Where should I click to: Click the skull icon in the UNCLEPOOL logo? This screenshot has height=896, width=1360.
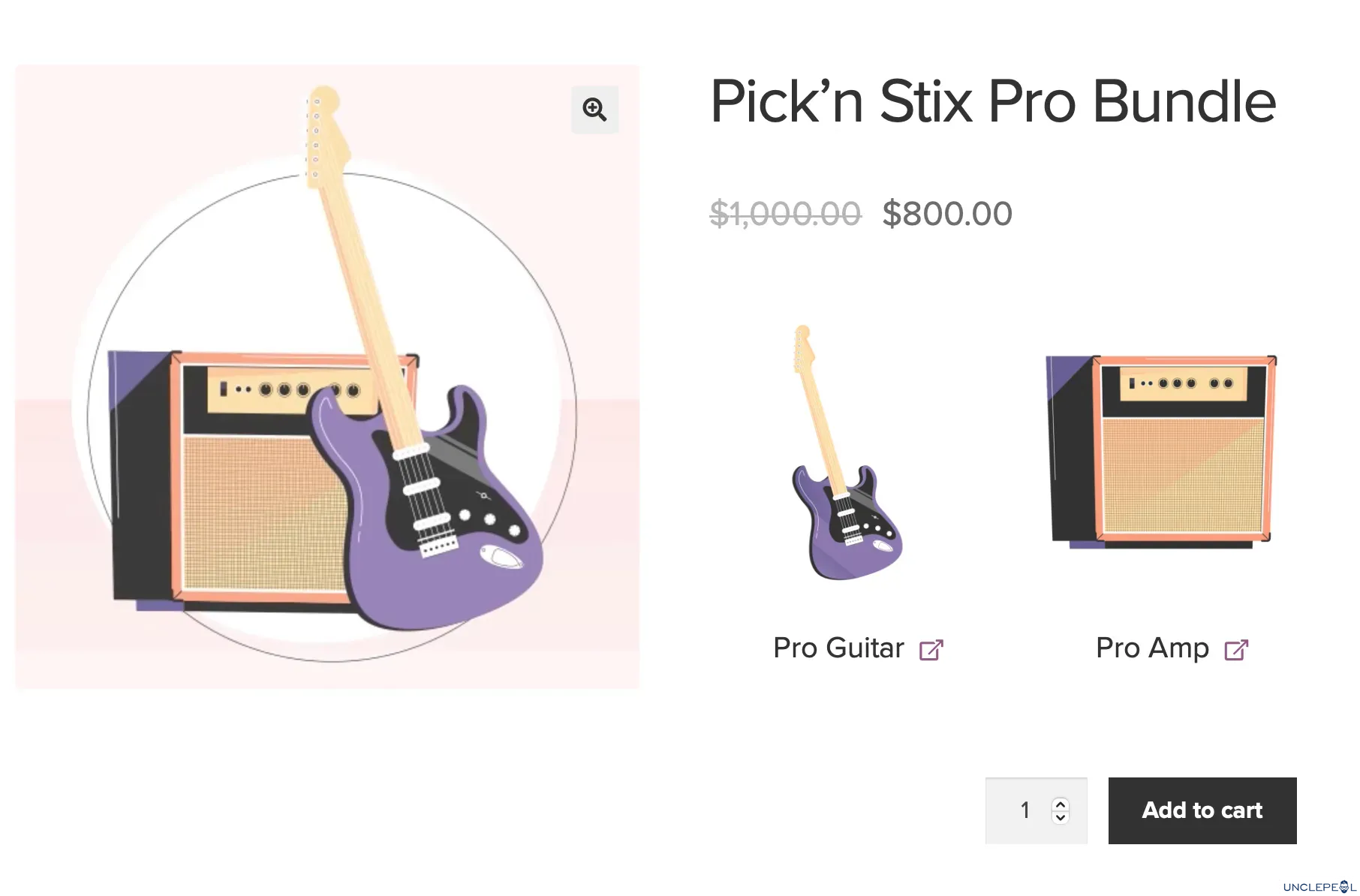coord(1343,886)
